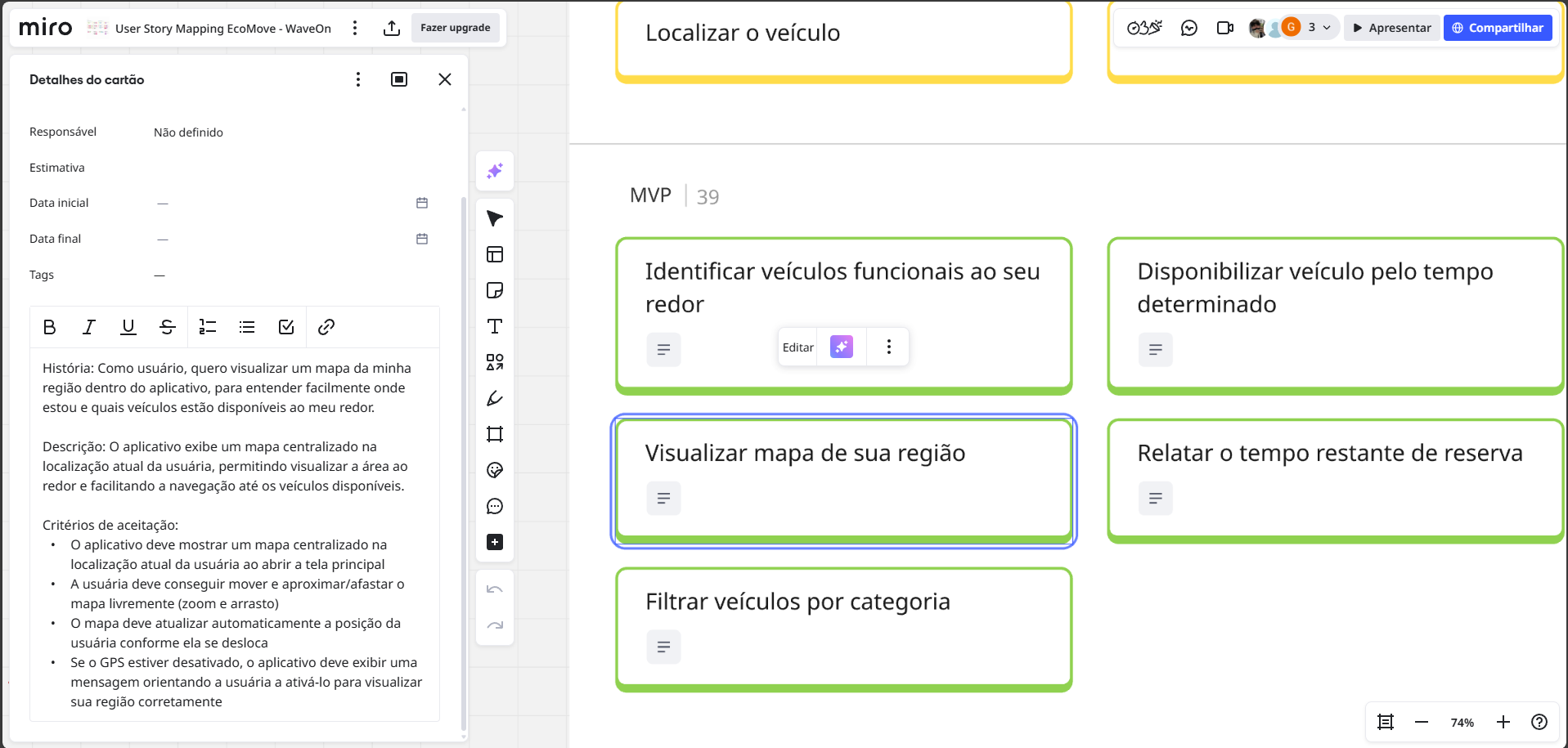Open card details more options menu
The image size is (1568, 748).
pos(358,79)
